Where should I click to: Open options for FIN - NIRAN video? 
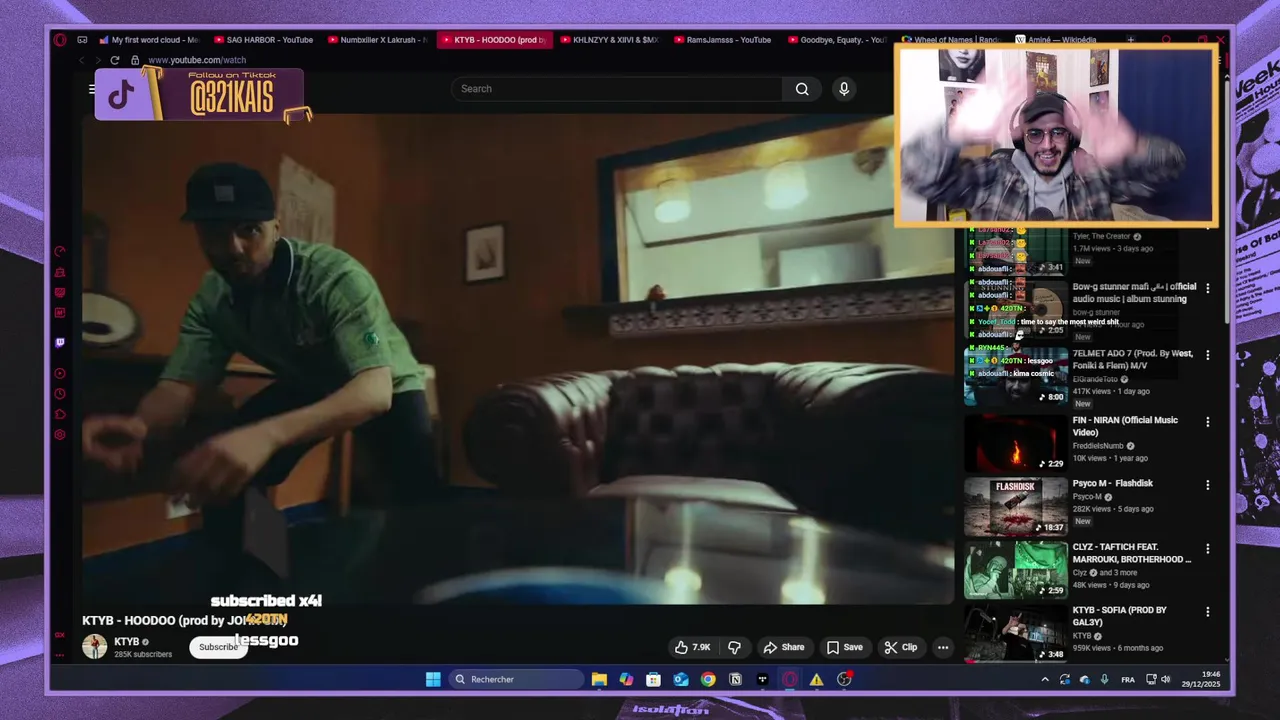point(1207,422)
